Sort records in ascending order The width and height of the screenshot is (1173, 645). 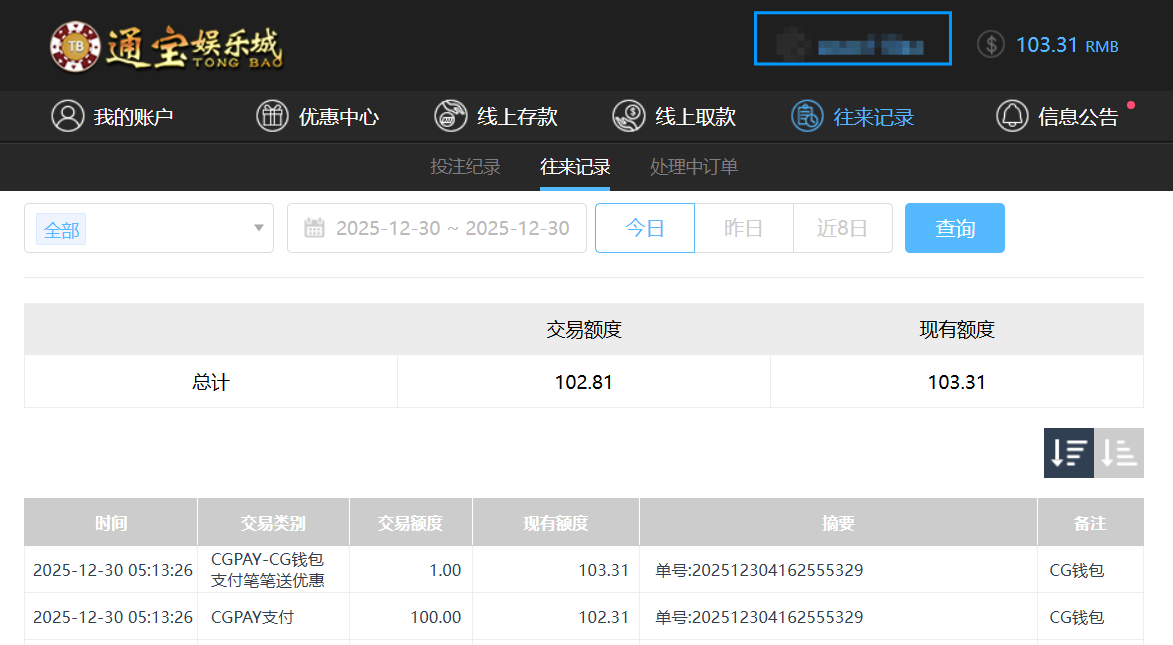(1119, 453)
